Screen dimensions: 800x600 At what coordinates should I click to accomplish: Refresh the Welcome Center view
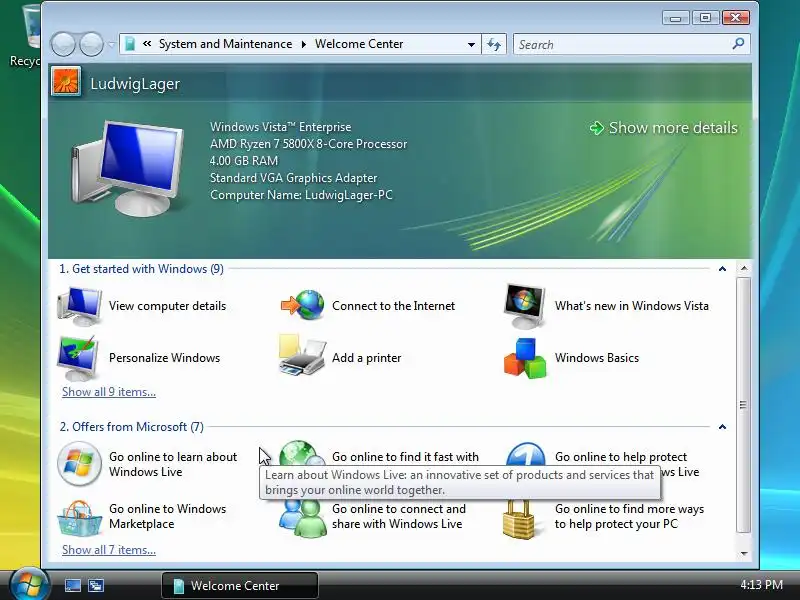click(494, 44)
